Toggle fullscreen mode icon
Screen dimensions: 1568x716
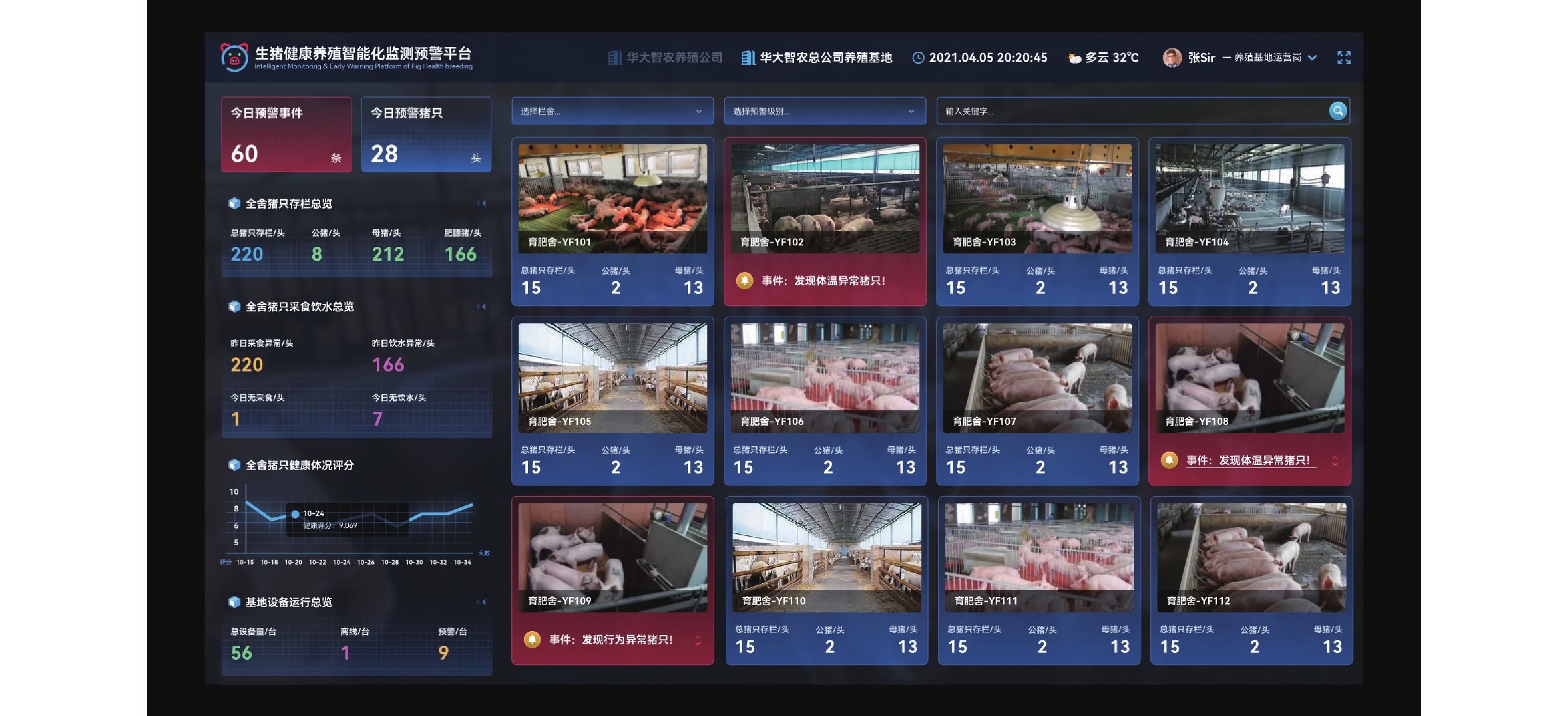(x=1344, y=57)
